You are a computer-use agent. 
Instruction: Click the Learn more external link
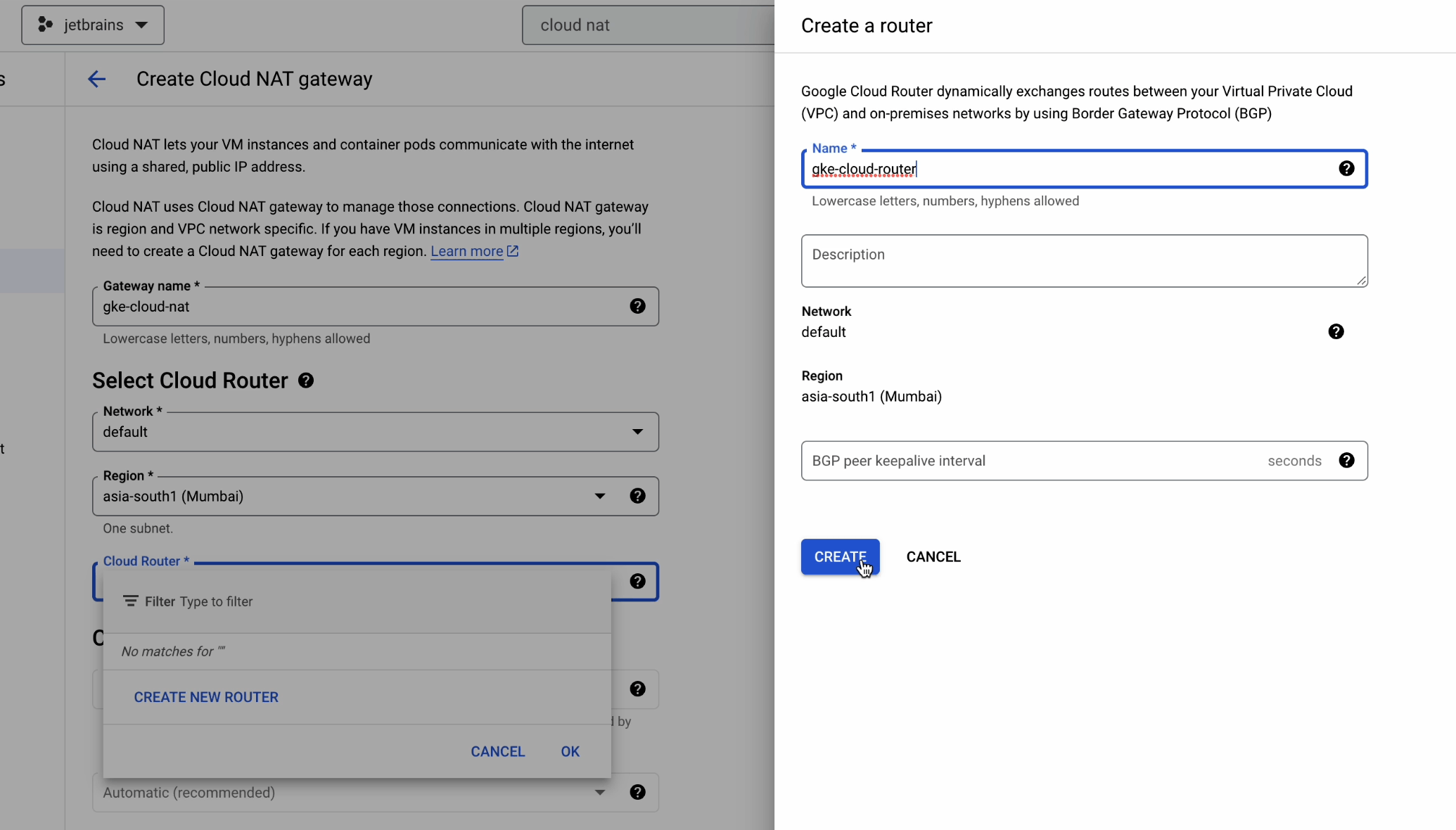[467, 251]
